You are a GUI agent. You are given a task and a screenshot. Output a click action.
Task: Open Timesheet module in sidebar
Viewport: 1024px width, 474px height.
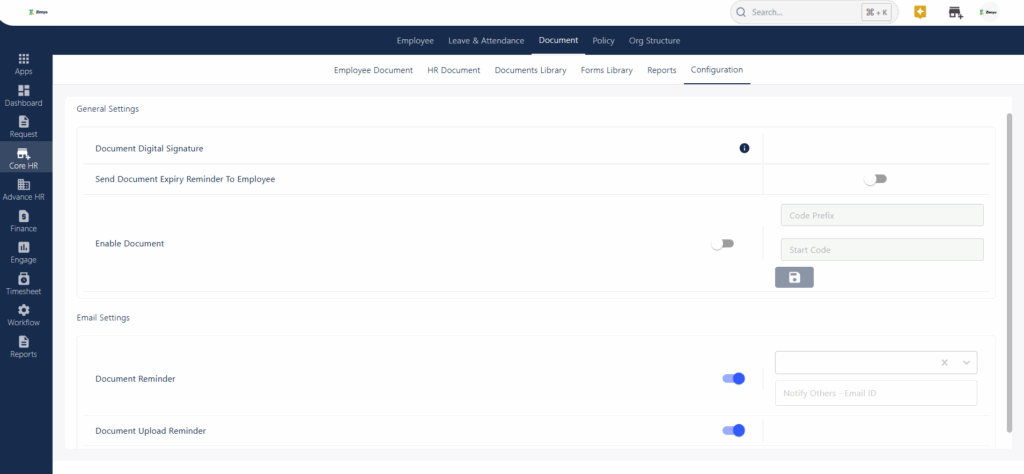tap(24, 283)
